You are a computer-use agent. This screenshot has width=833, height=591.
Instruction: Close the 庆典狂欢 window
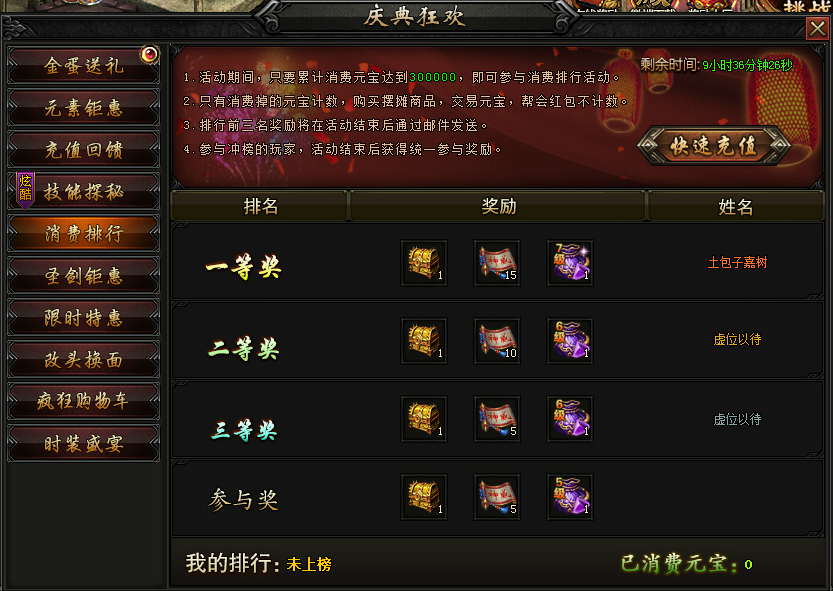click(x=818, y=28)
